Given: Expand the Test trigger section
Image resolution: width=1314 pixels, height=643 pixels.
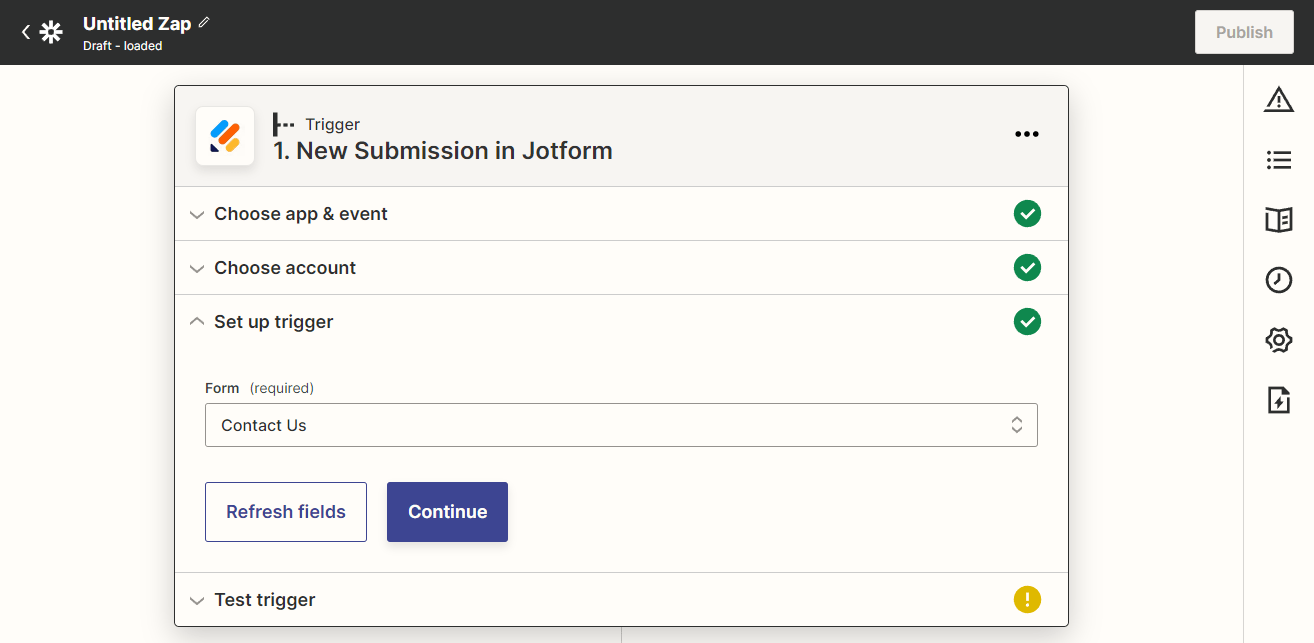Looking at the screenshot, I should [265, 600].
